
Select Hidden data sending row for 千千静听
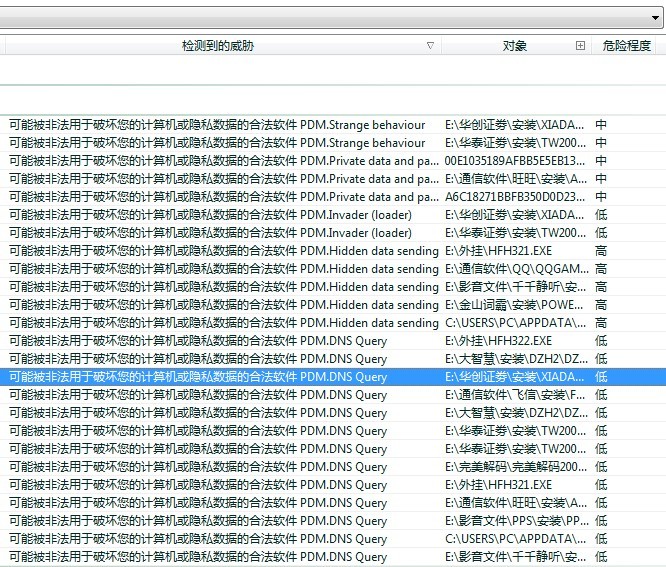(333, 287)
